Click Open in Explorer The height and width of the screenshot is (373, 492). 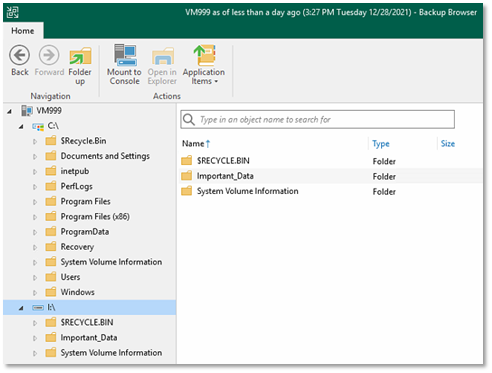pos(162,66)
